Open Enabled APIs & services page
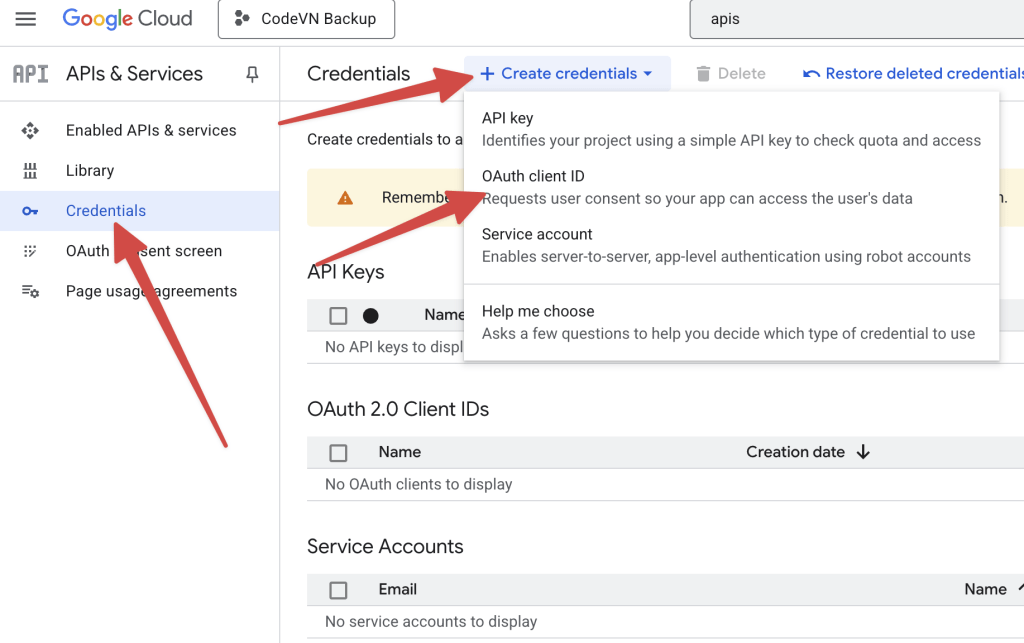 [x=151, y=131]
